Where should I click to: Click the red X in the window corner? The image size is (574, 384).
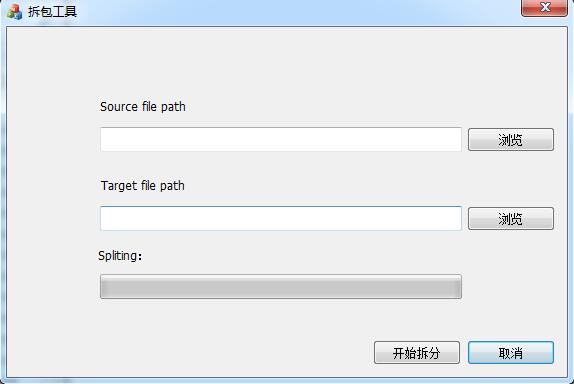(x=544, y=8)
